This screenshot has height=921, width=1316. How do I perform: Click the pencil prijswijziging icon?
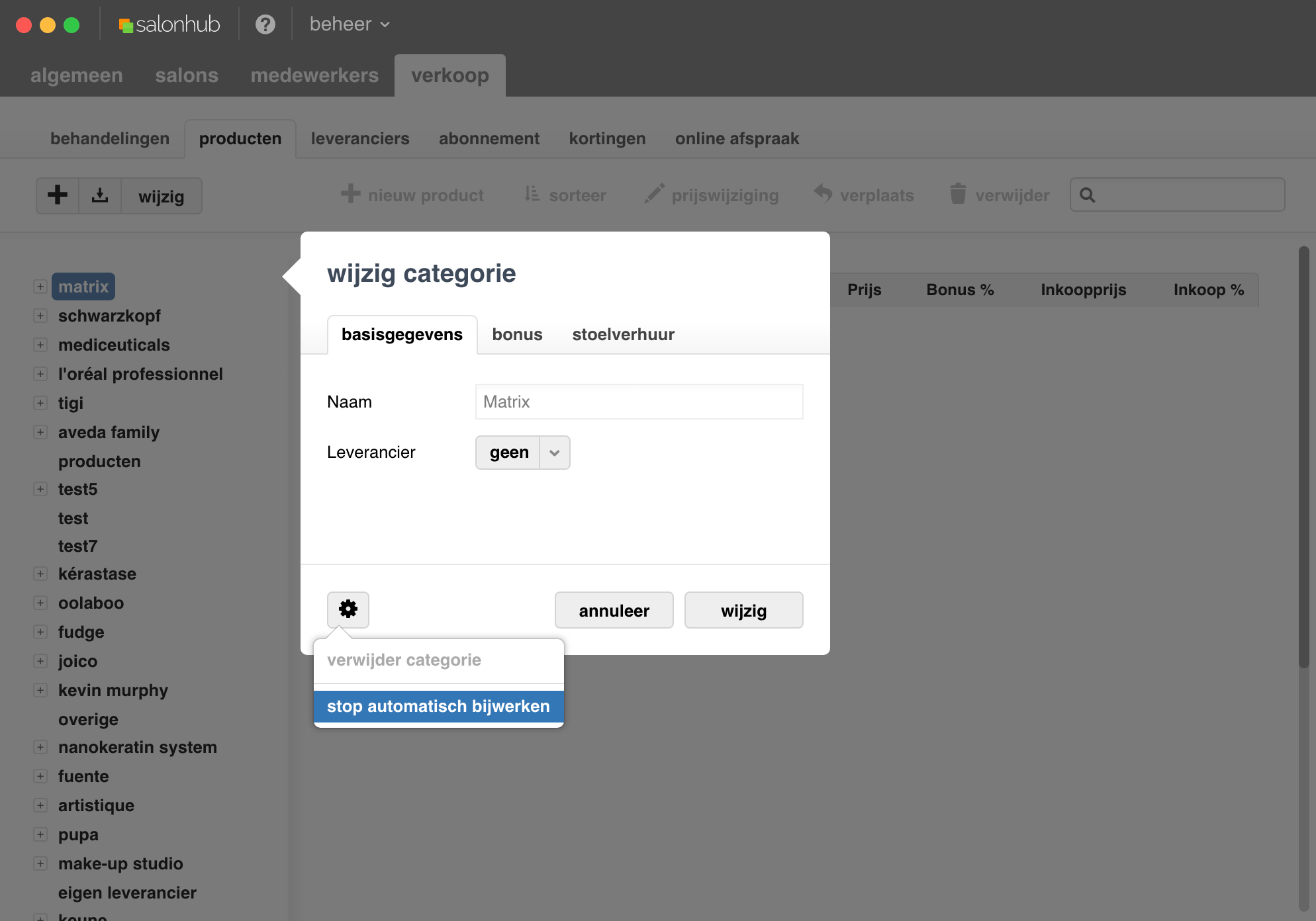[x=654, y=195]
